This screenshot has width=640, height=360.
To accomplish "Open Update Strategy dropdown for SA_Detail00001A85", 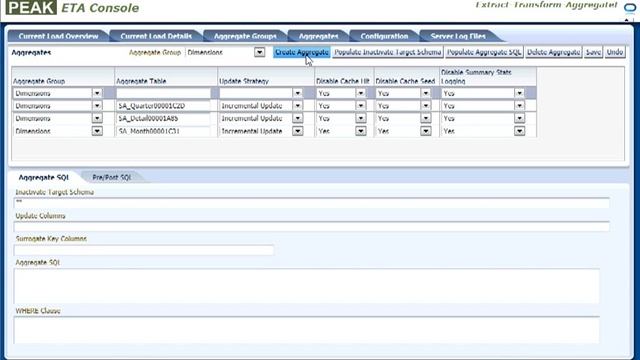I will point(298,118).
